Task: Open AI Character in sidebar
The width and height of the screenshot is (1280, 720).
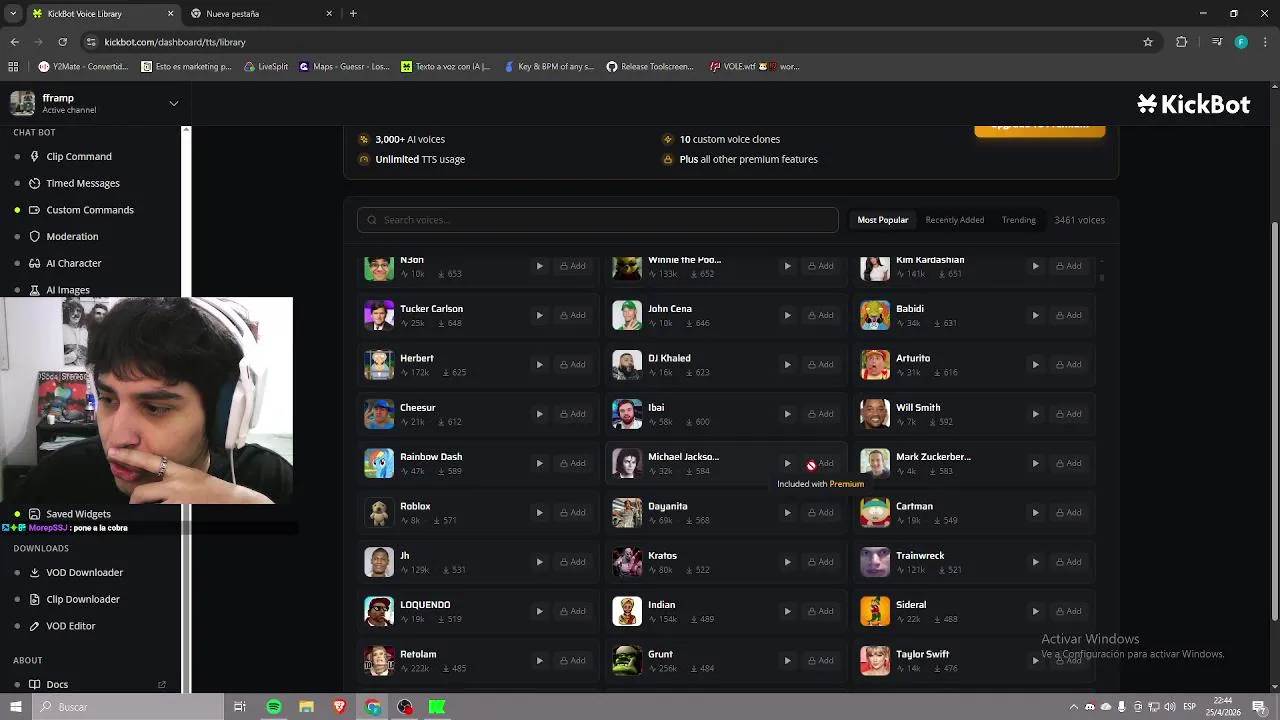Action: [x=74, y=263]
